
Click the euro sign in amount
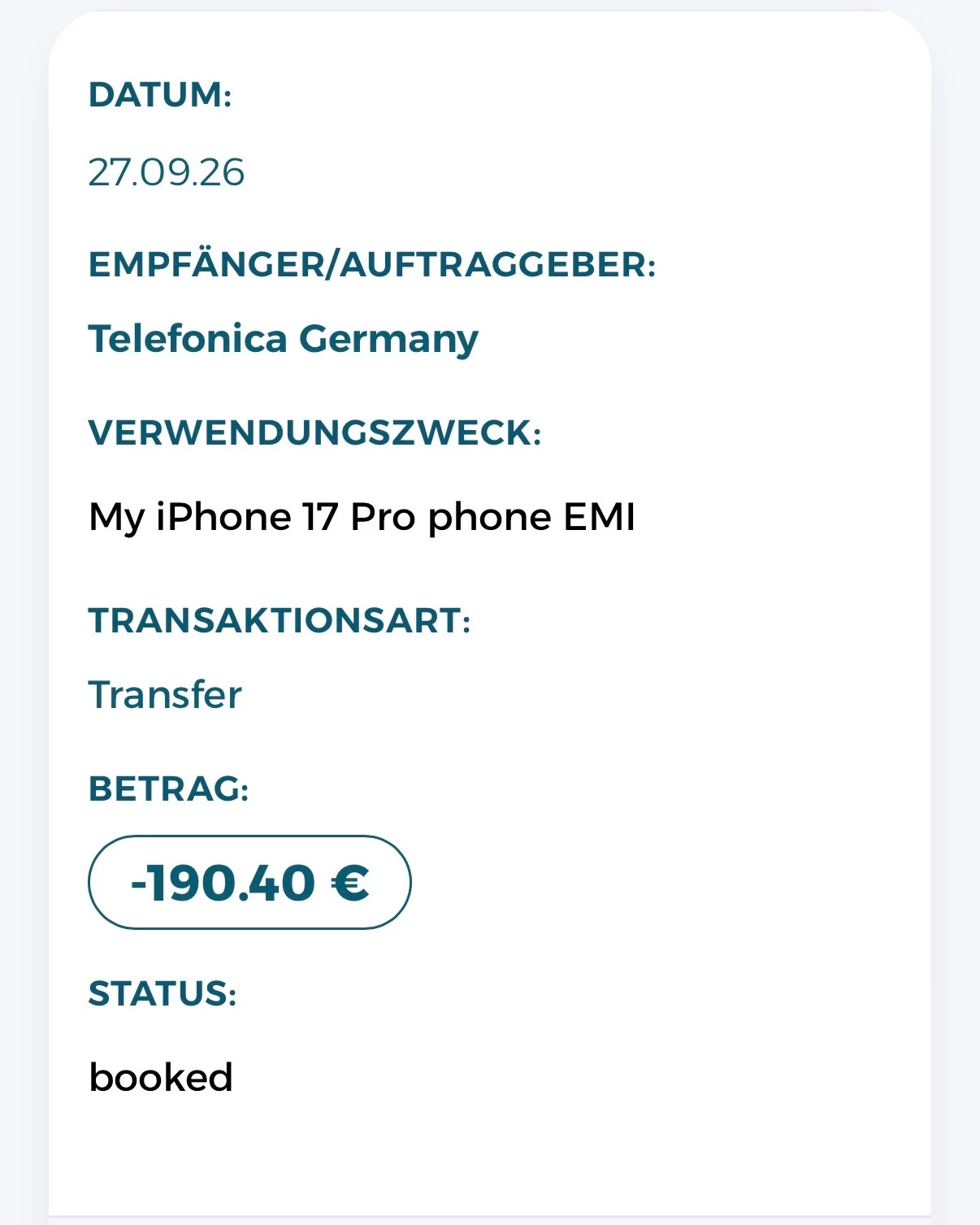(350, 883)
